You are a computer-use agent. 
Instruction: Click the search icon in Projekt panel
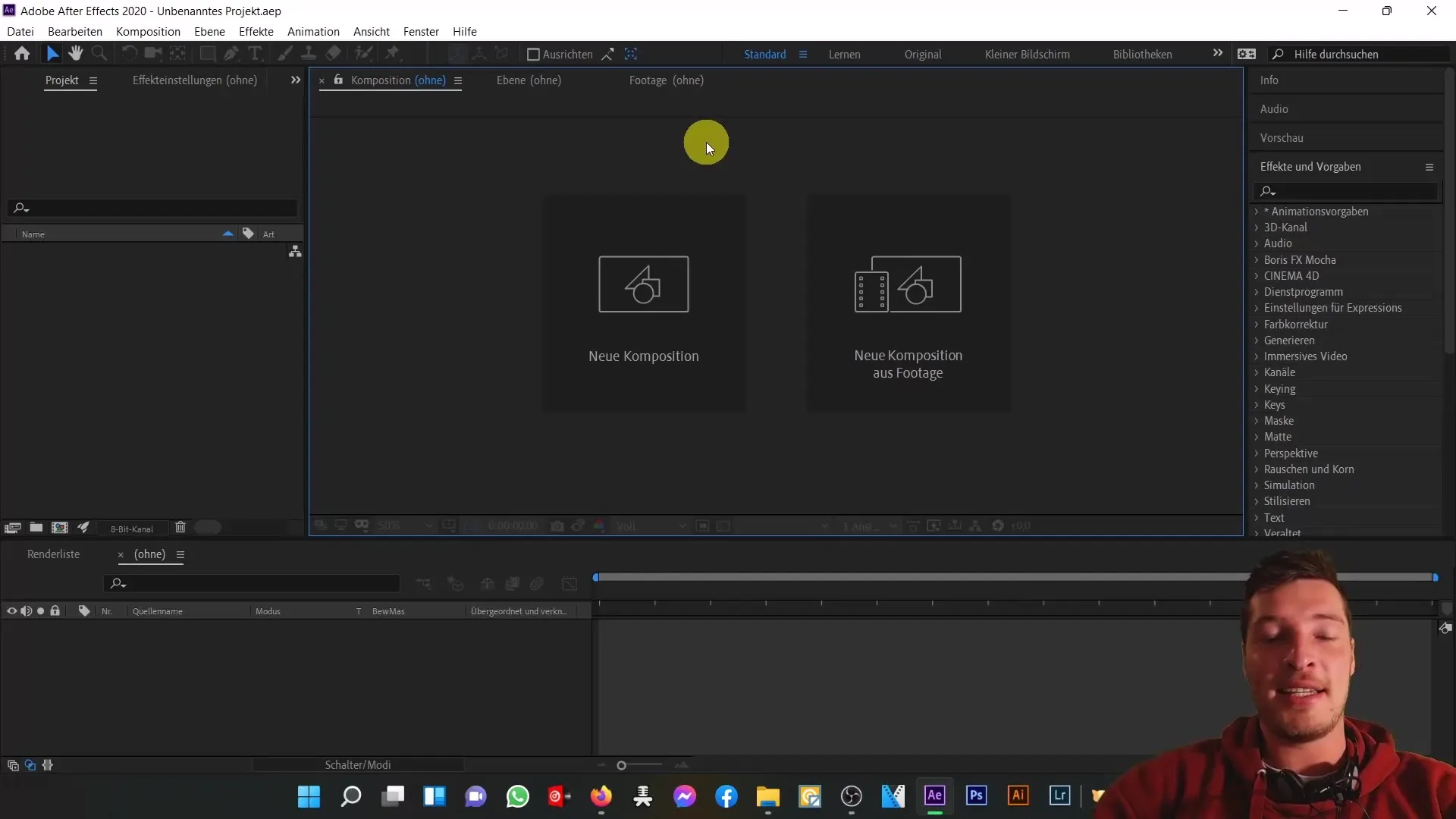(x=21, y=208)
